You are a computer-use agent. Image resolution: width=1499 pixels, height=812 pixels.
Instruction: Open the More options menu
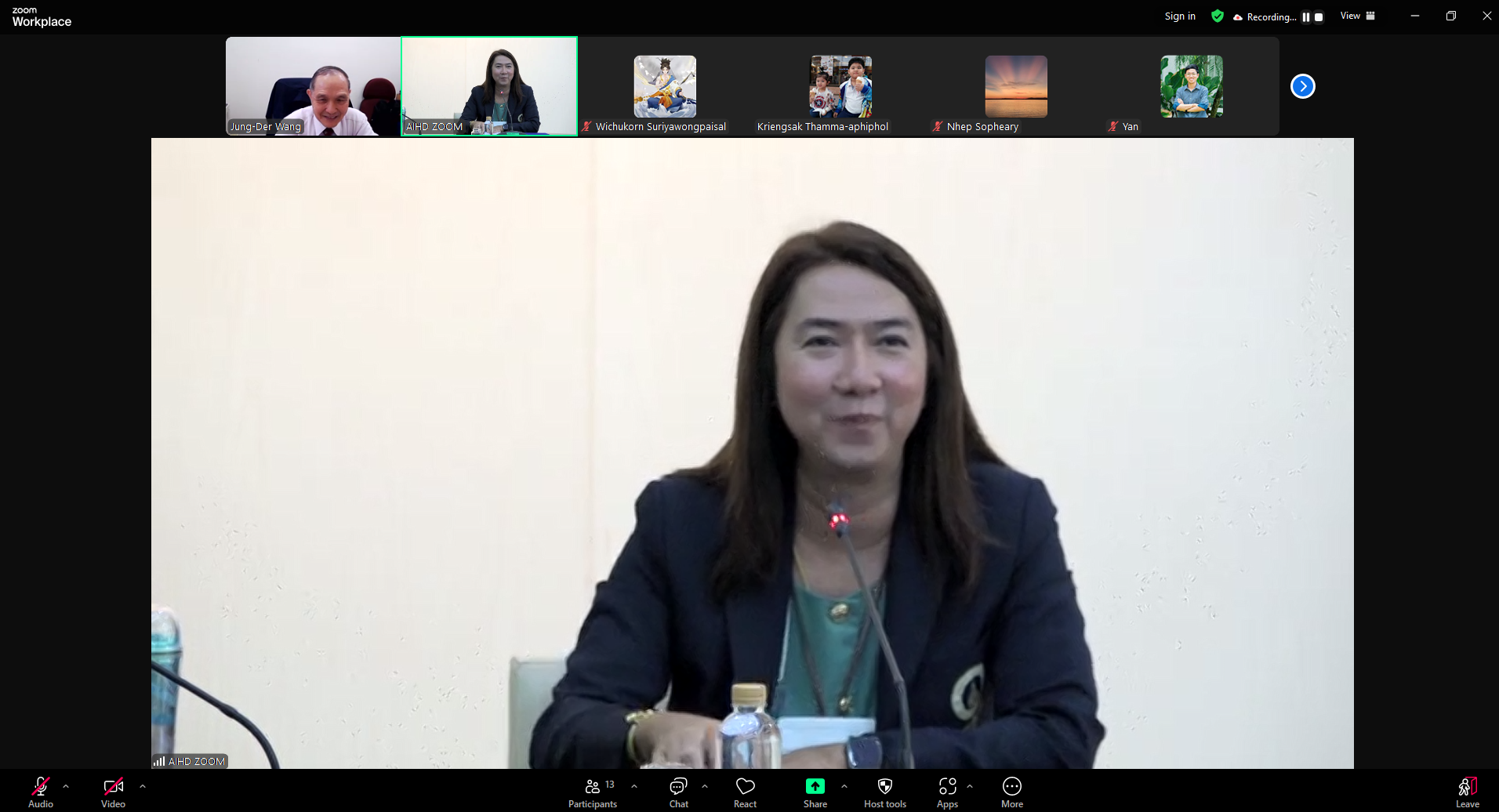tap(1012, 792)
